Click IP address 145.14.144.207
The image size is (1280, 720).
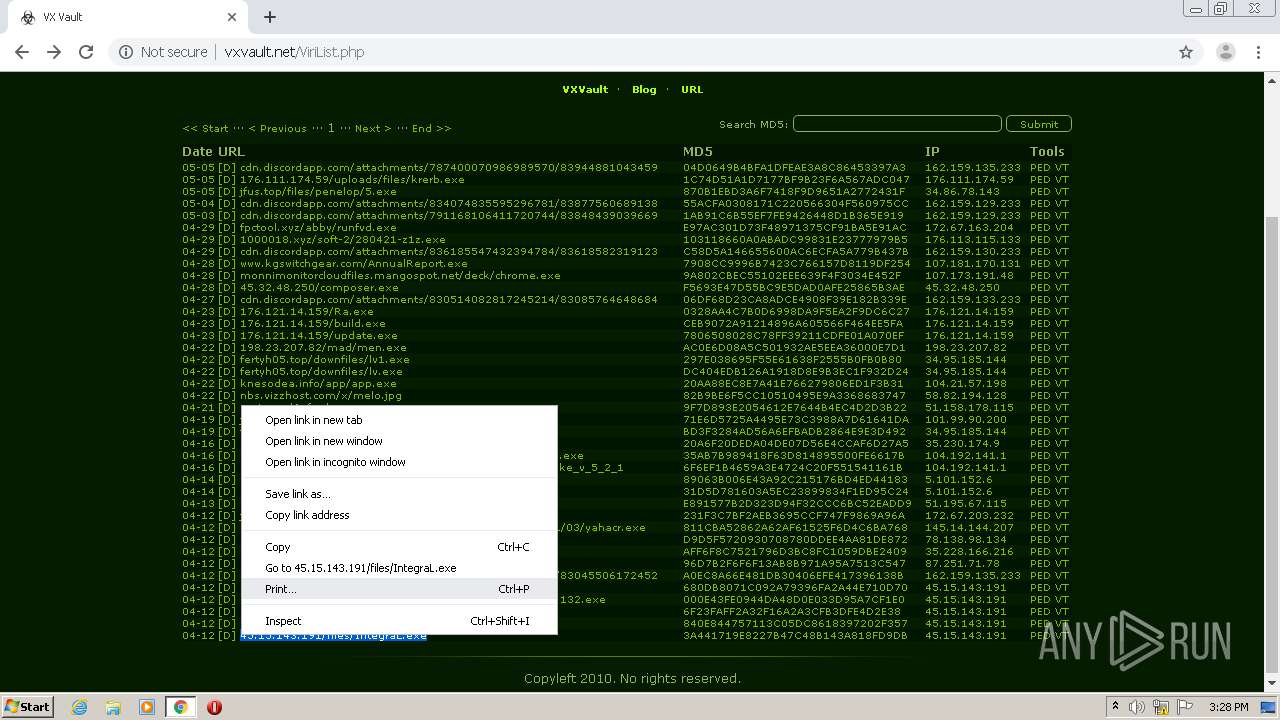click(x=969, y=527)
